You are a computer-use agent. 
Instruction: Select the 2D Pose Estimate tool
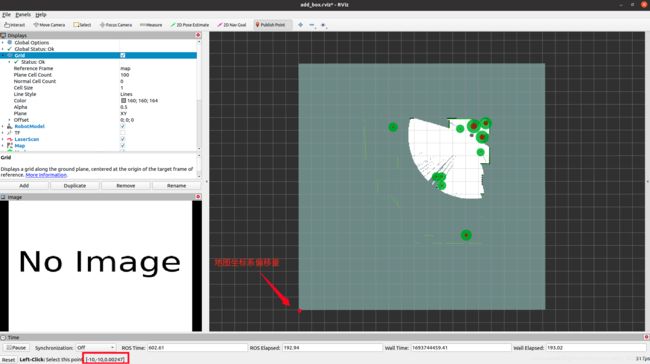[x=190, y=25]
